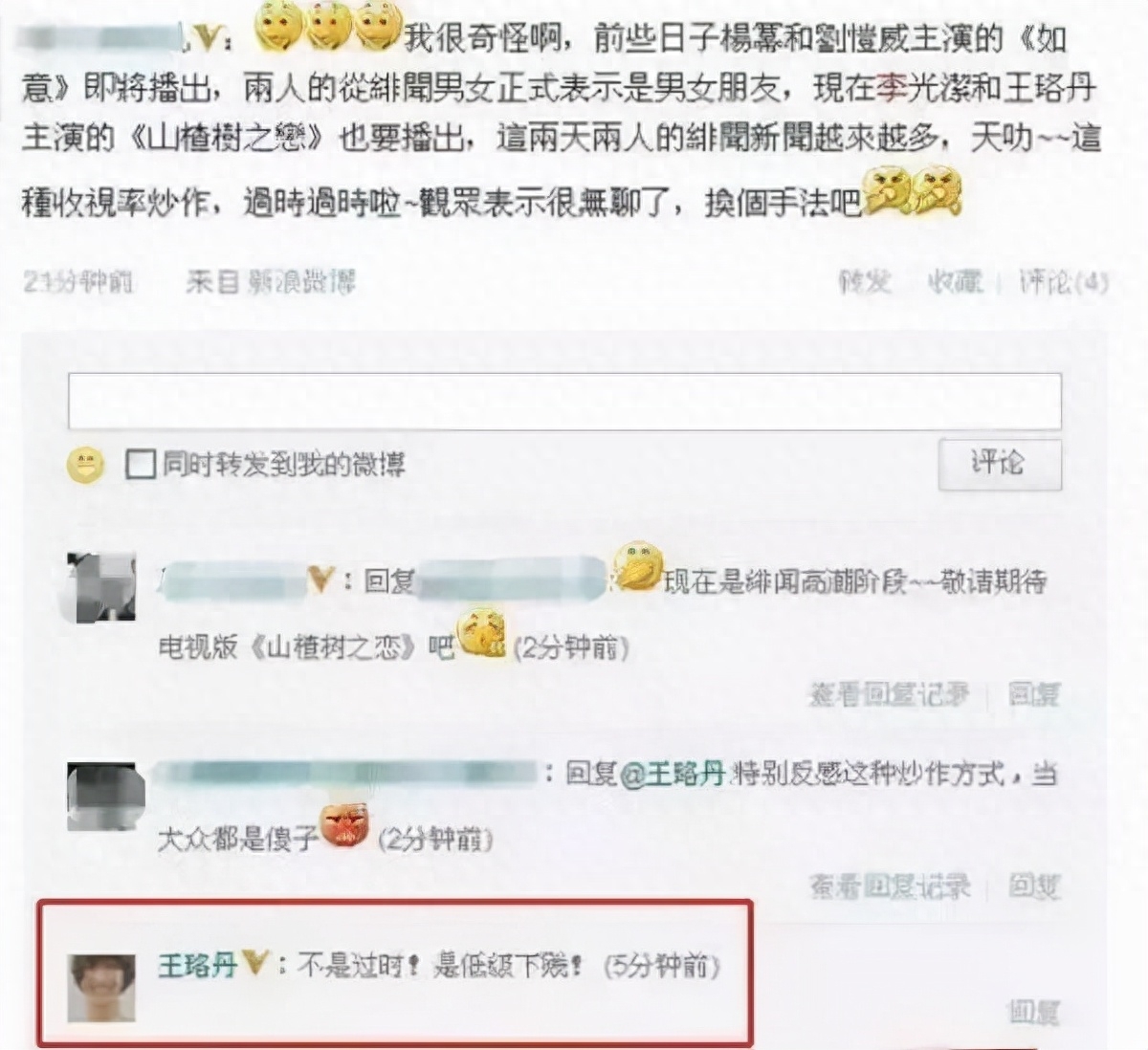Open 查看回复记录 under second comment
Image resolution: width=1148 pixels, height=1050 pixels.
click(x=889, y=886)
